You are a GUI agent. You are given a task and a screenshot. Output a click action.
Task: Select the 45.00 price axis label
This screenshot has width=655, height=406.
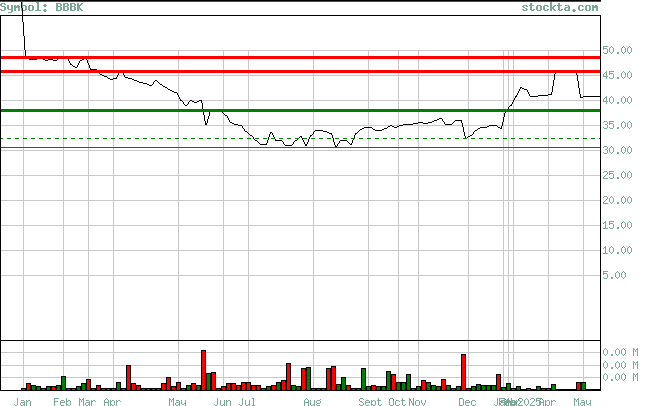[x=617, y=75]
